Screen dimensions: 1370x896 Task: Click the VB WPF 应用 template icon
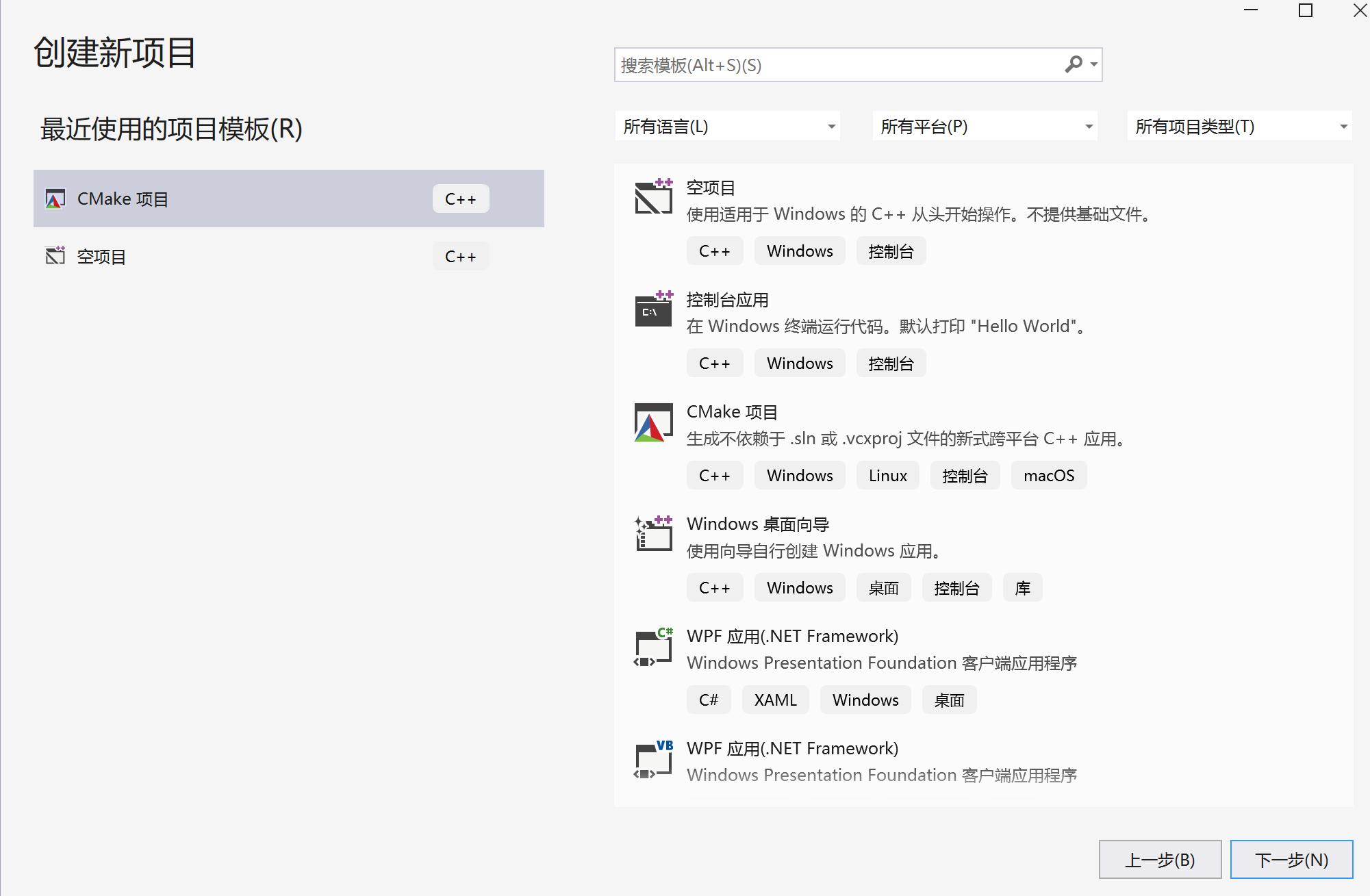(x=652, y=759)
